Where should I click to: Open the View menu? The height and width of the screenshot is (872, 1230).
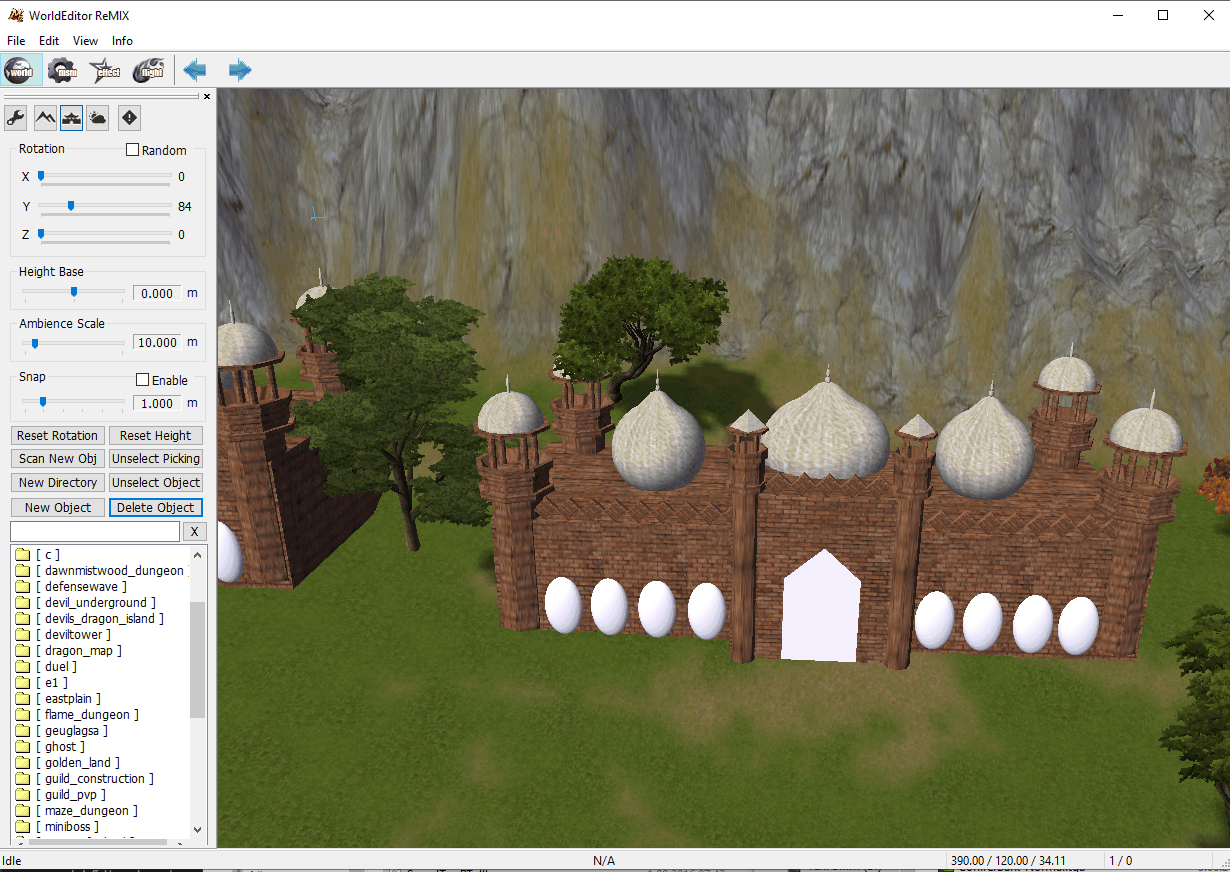point(85,41)
